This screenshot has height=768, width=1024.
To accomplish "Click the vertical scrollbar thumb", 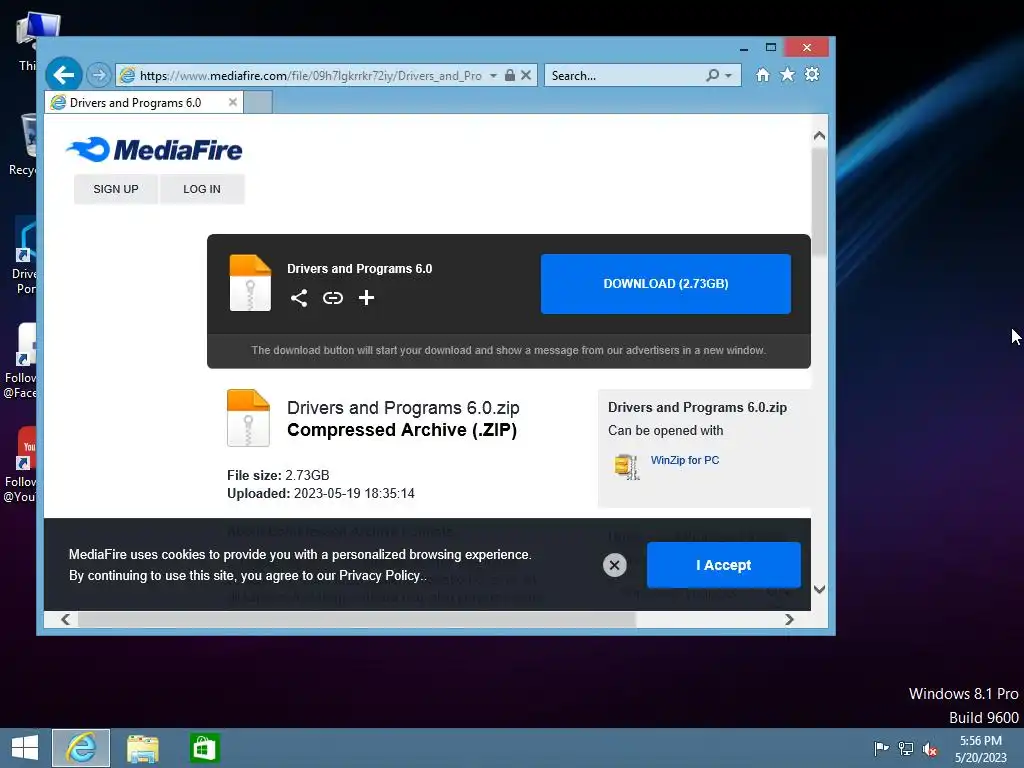I will point(819,202).
